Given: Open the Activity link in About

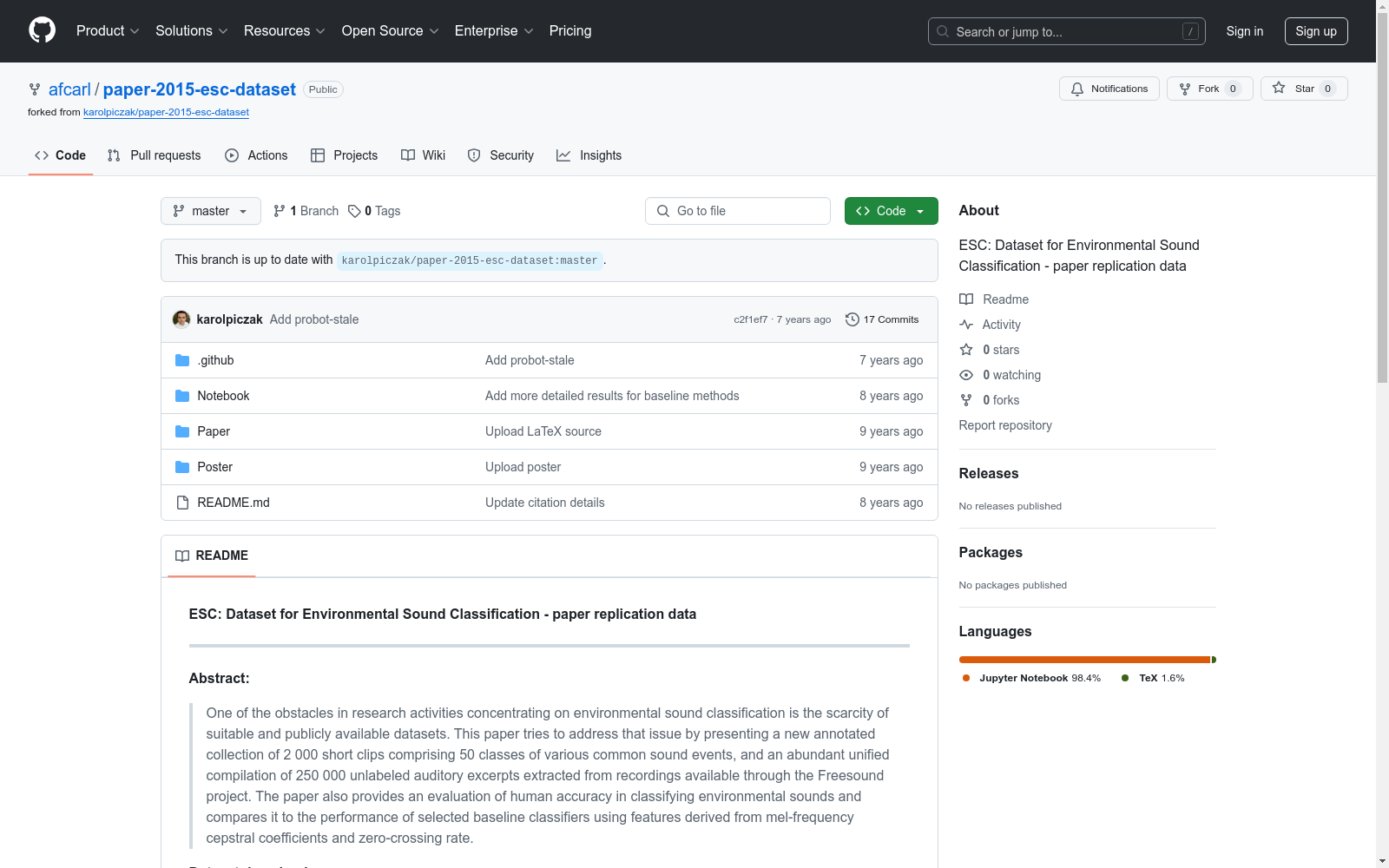Looking at the screenshot, I should 990,325.
